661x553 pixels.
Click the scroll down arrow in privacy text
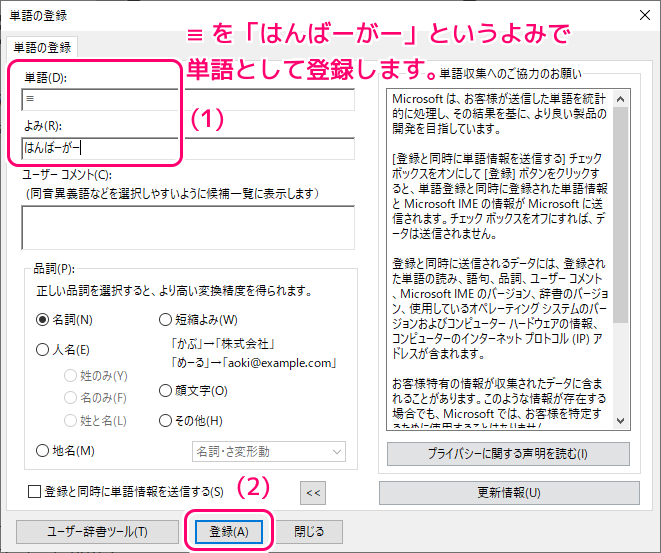click(x=621, y=421)
